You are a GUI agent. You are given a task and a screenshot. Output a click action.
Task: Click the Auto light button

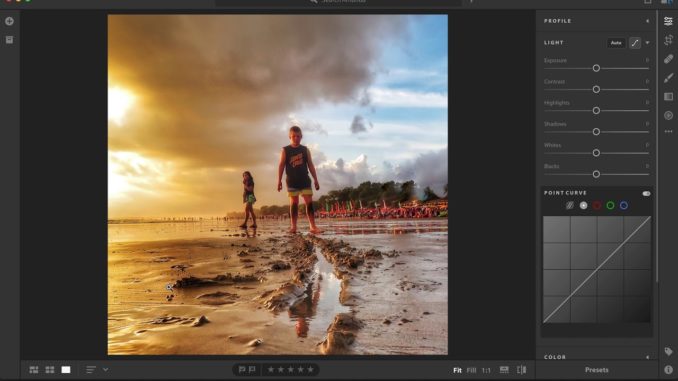[616, 43]
